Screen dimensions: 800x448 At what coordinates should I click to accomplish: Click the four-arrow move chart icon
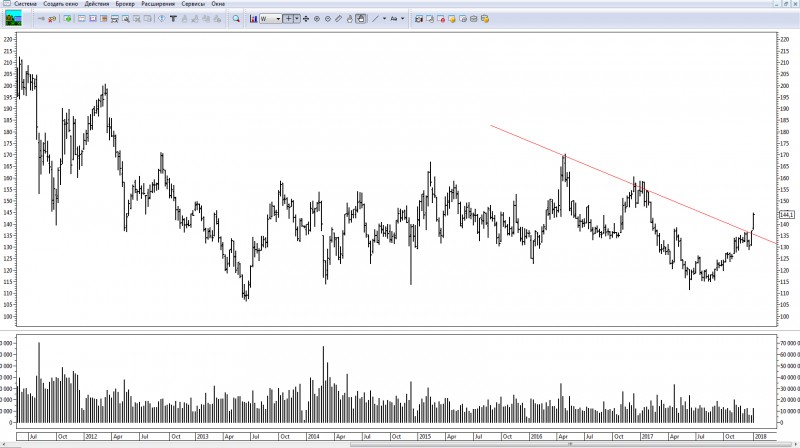pos(305,19)
